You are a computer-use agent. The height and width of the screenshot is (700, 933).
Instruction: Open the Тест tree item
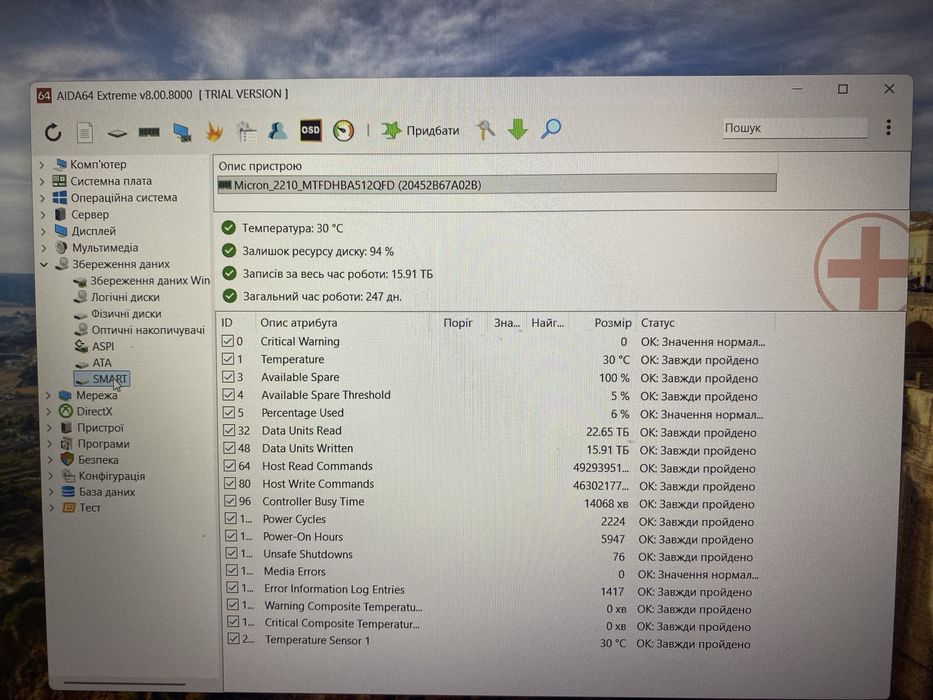(x=90, y=508)
